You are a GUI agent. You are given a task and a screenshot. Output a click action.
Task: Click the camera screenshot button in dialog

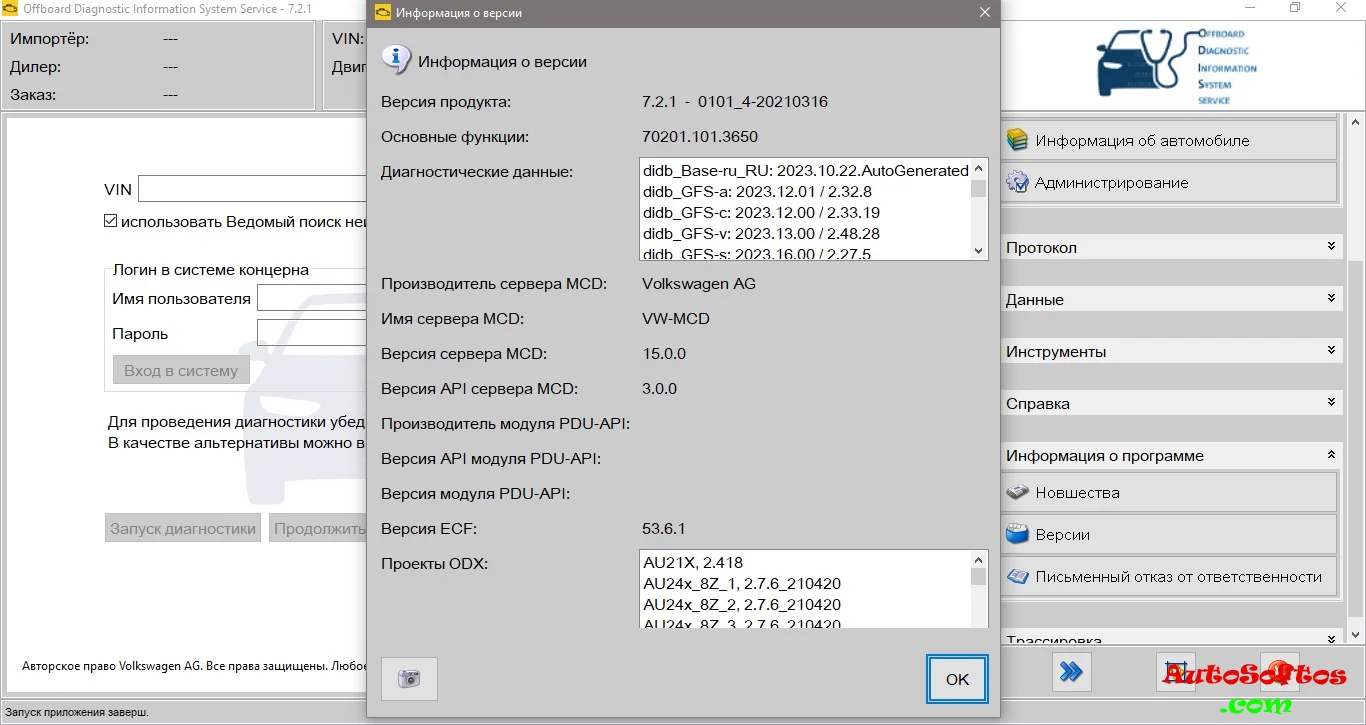point(409,679)
